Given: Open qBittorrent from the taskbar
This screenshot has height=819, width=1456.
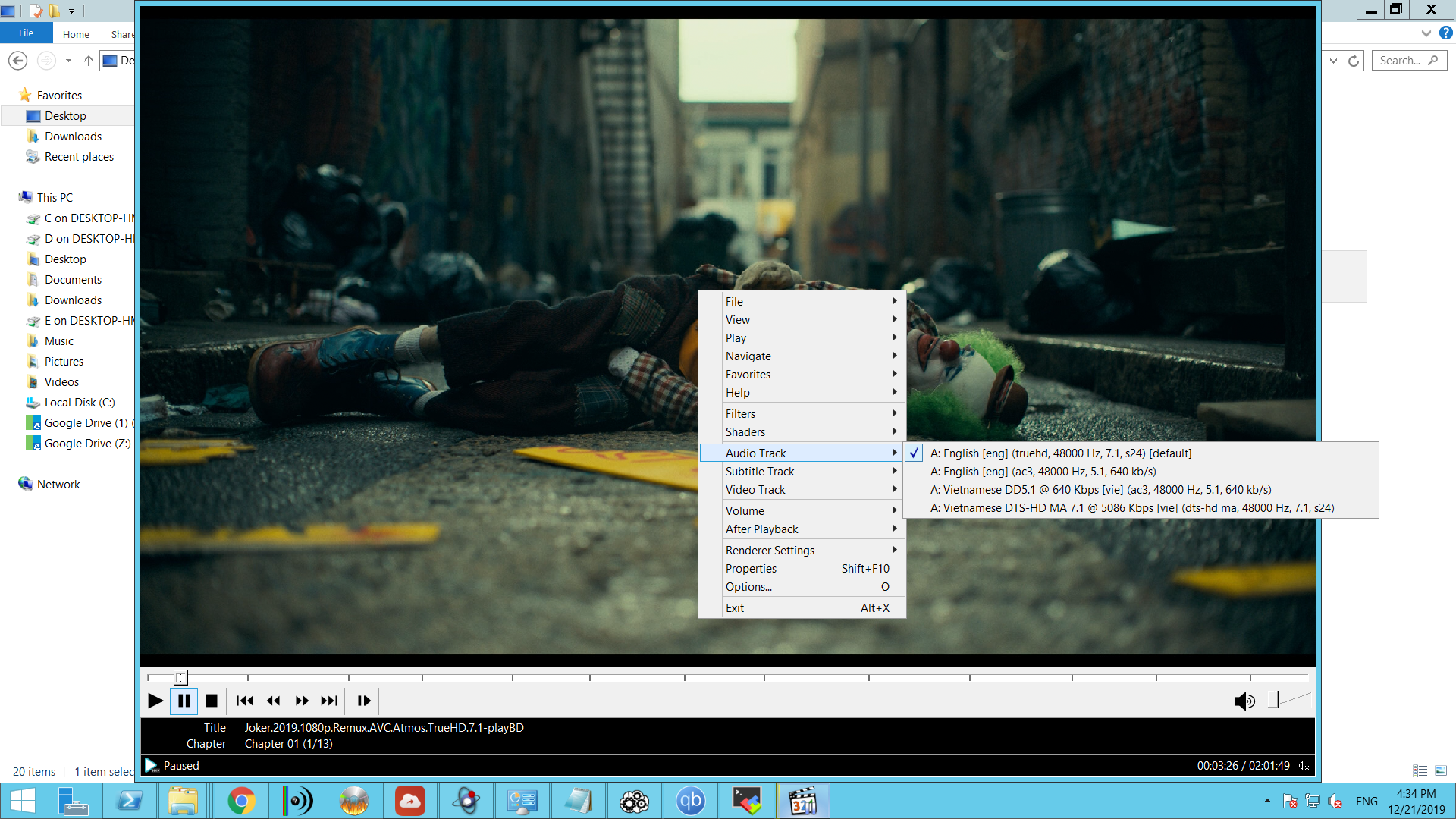Looking at the screenshot, I should [690, 801].
